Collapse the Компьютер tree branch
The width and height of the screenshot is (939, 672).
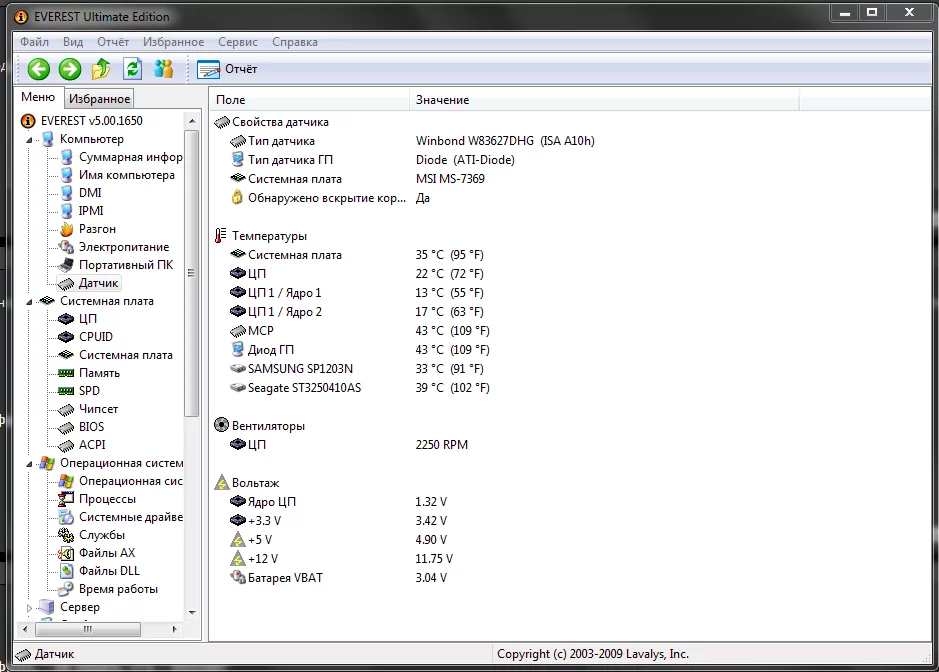pos(29,140)
